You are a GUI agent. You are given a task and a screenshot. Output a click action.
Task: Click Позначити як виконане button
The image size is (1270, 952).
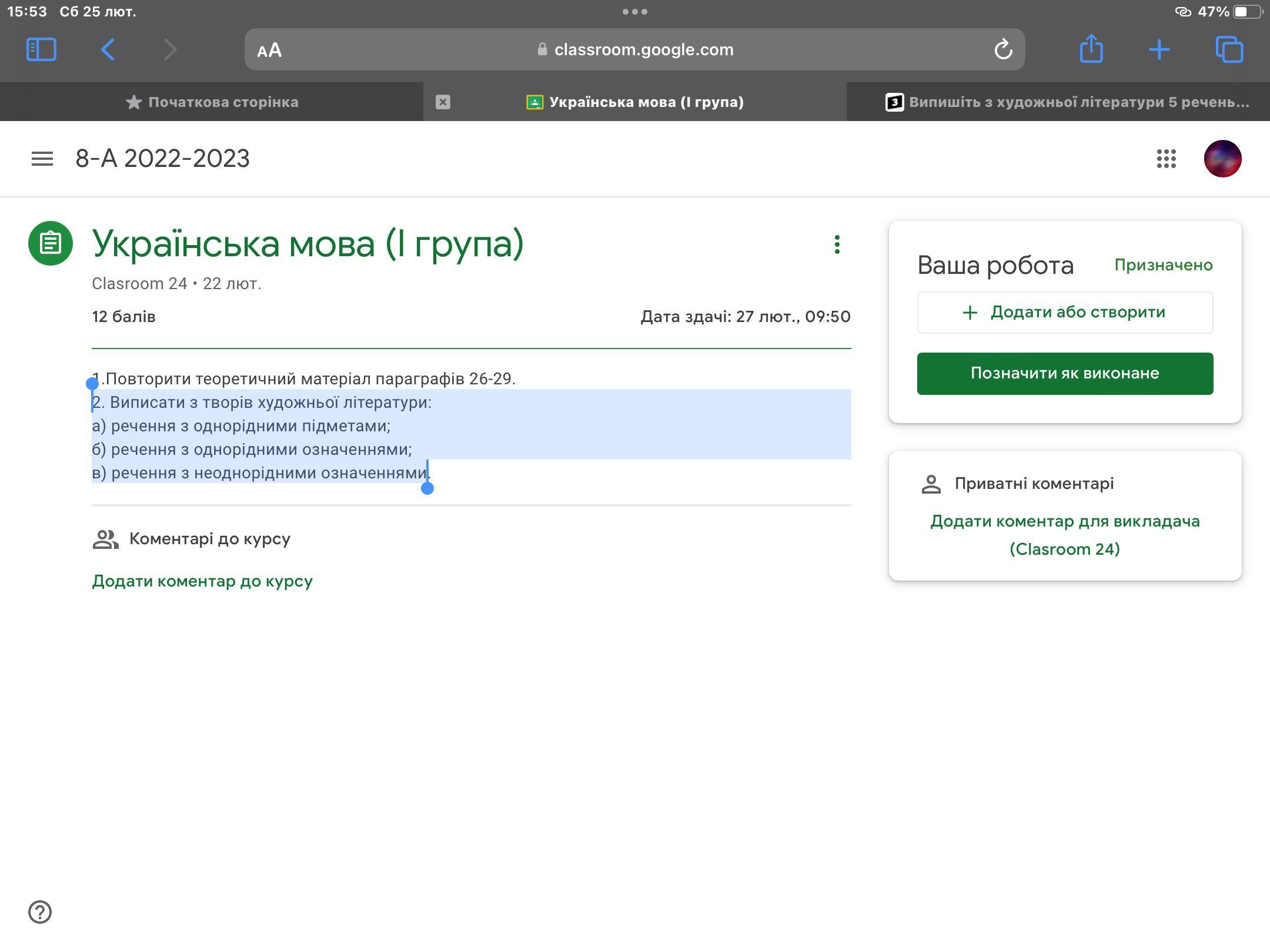coord(1065,374)
